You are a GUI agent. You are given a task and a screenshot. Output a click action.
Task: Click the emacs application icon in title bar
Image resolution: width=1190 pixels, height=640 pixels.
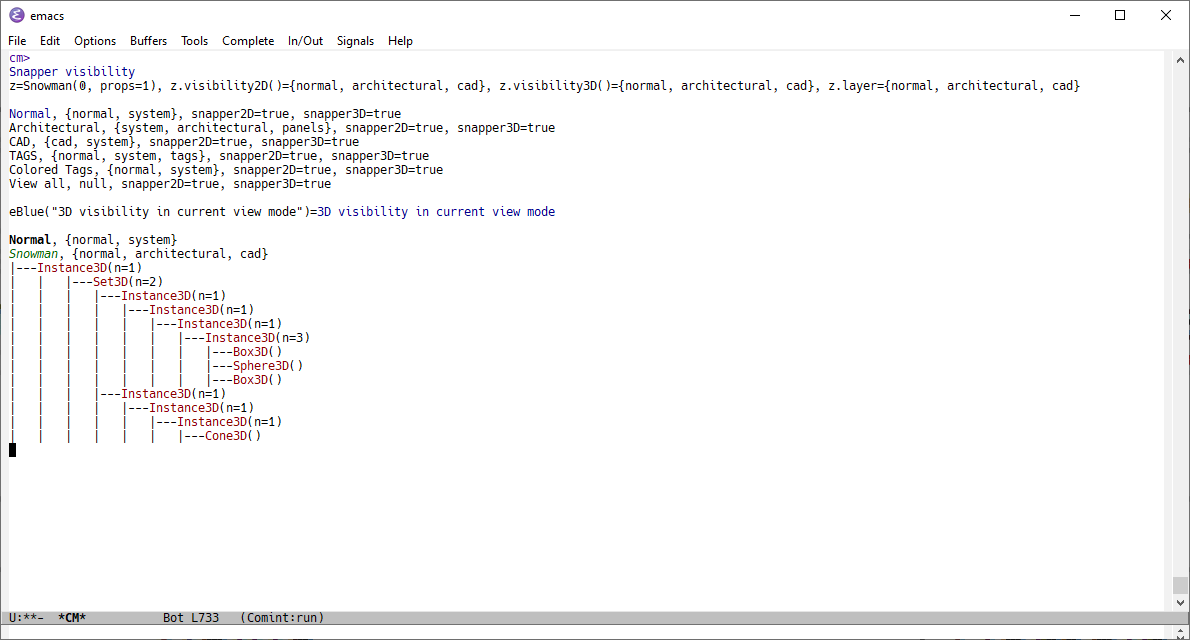coord(16,15)
